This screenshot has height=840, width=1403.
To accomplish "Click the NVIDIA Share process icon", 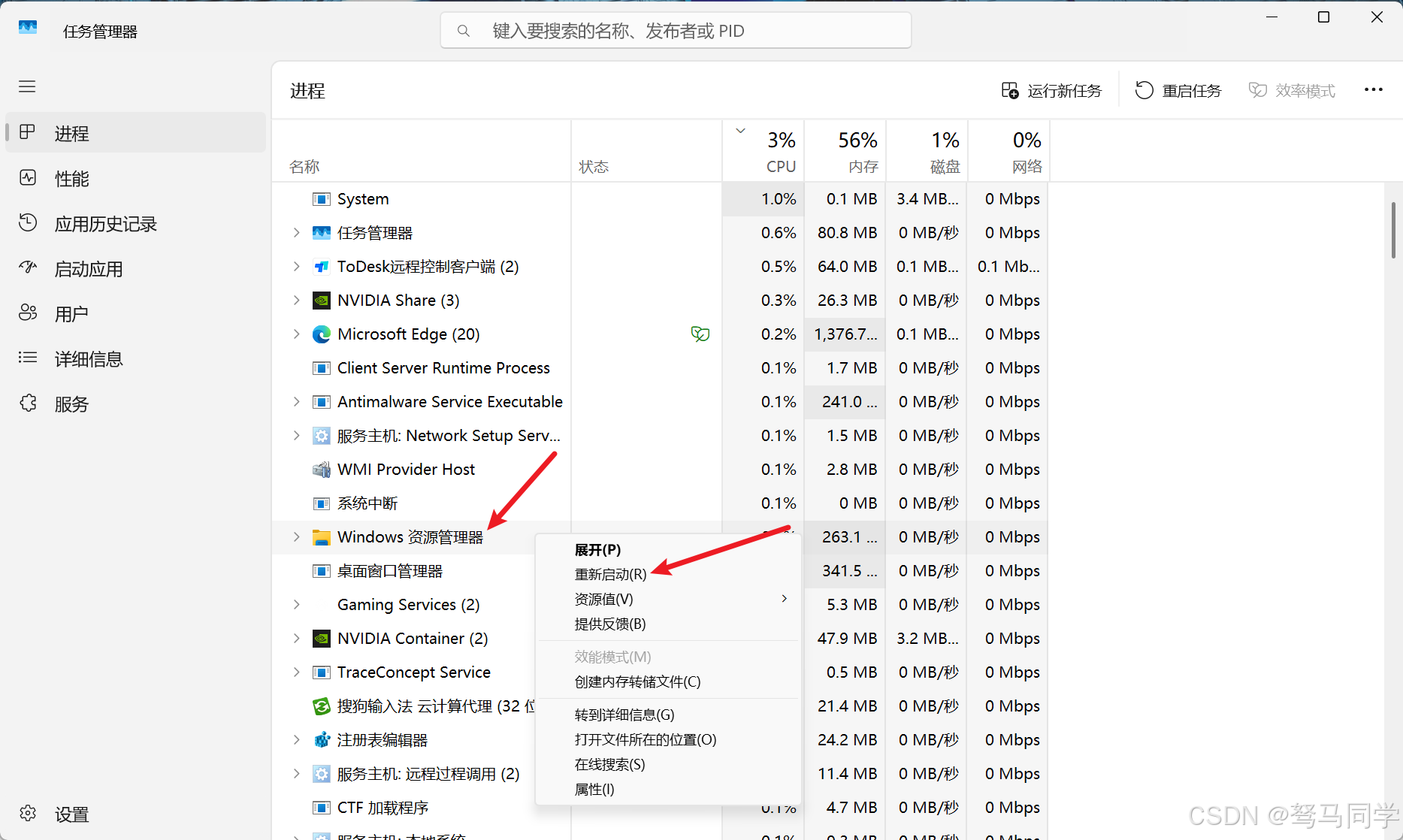I will click(x=322, y=301).
